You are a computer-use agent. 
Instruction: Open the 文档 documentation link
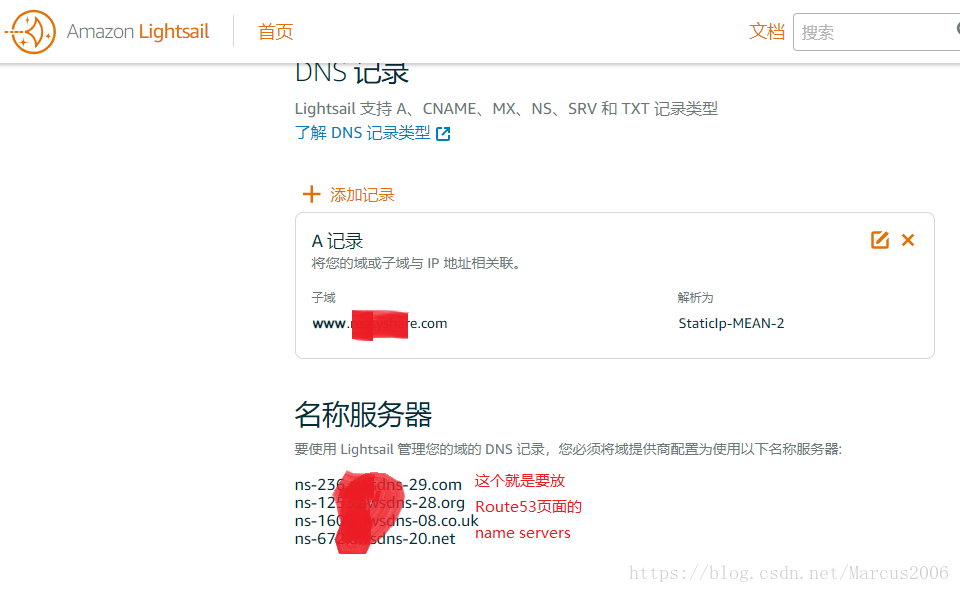767,32
